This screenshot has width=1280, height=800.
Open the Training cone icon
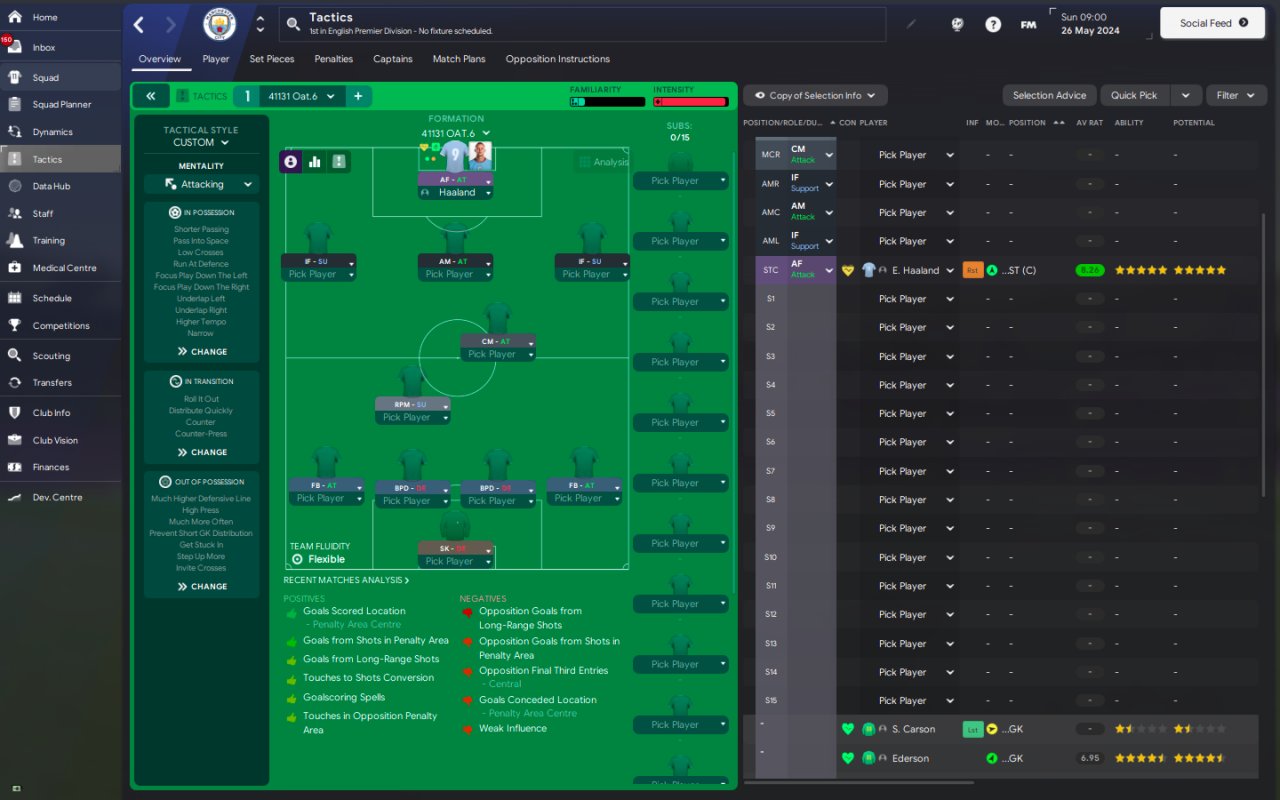coord(14,240)
